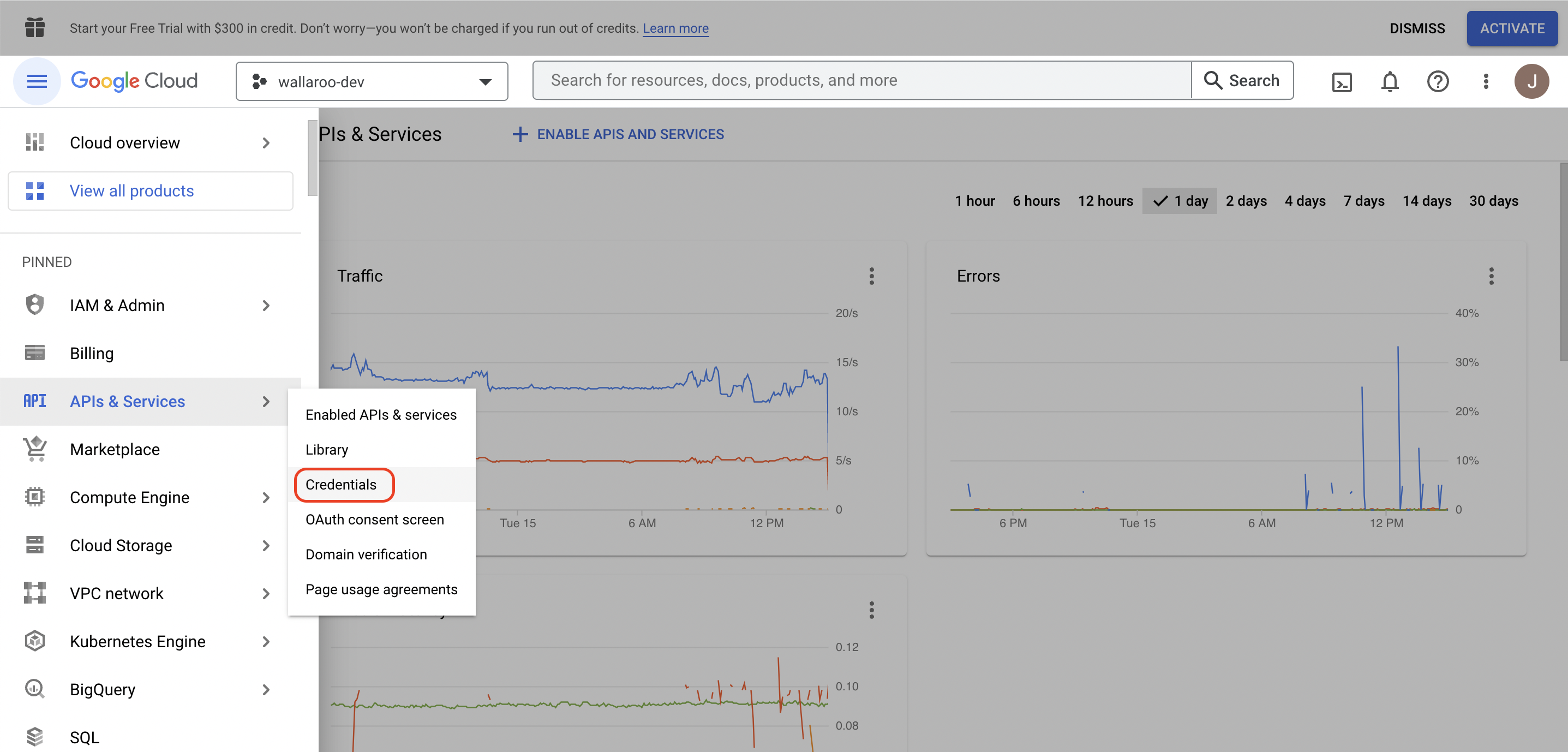Screen dimensions: 1568x752
Task: Activate Cloud Shell terminal
Action: point(1342,81)
